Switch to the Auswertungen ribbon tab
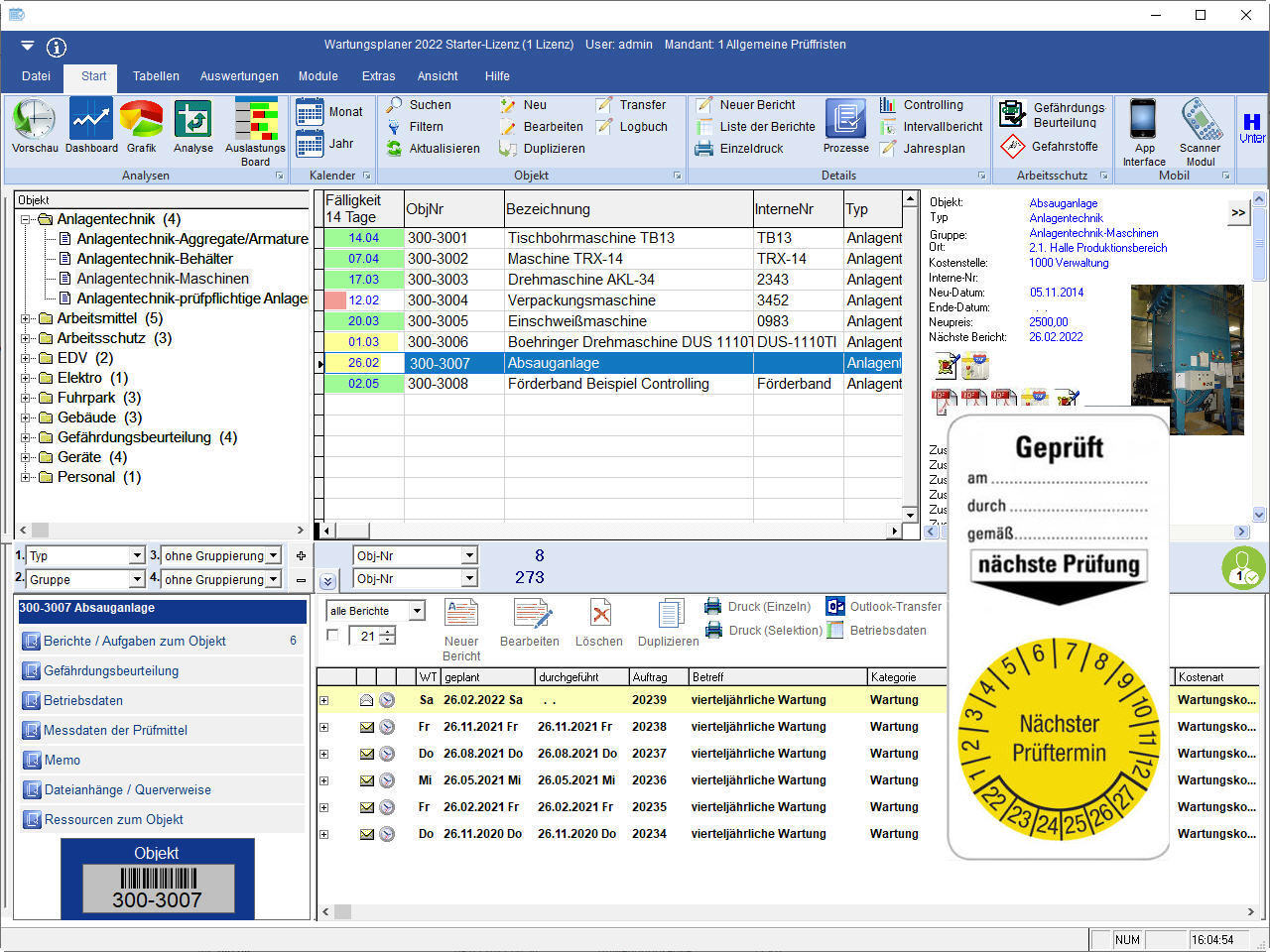1270x952 pixels. tap(239, 76)
